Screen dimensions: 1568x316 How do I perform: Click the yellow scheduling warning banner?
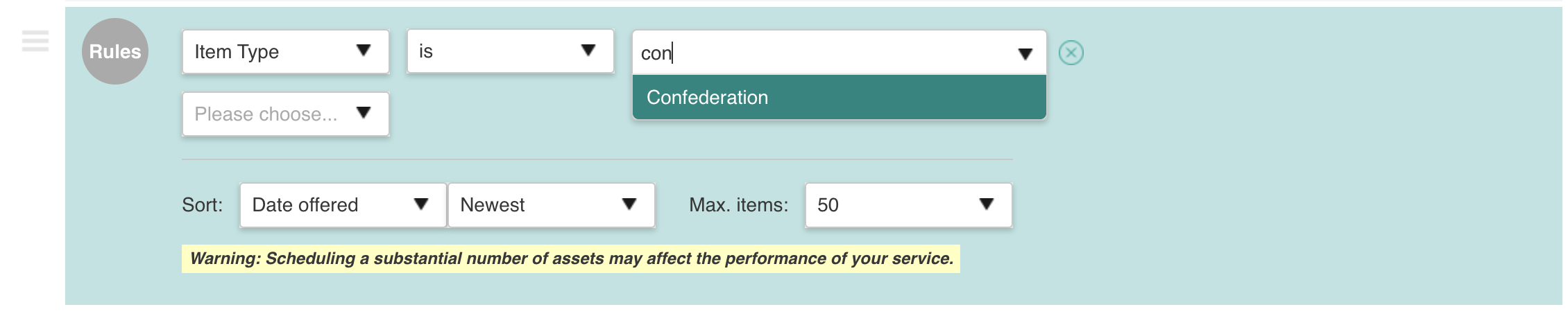[571, 258]
